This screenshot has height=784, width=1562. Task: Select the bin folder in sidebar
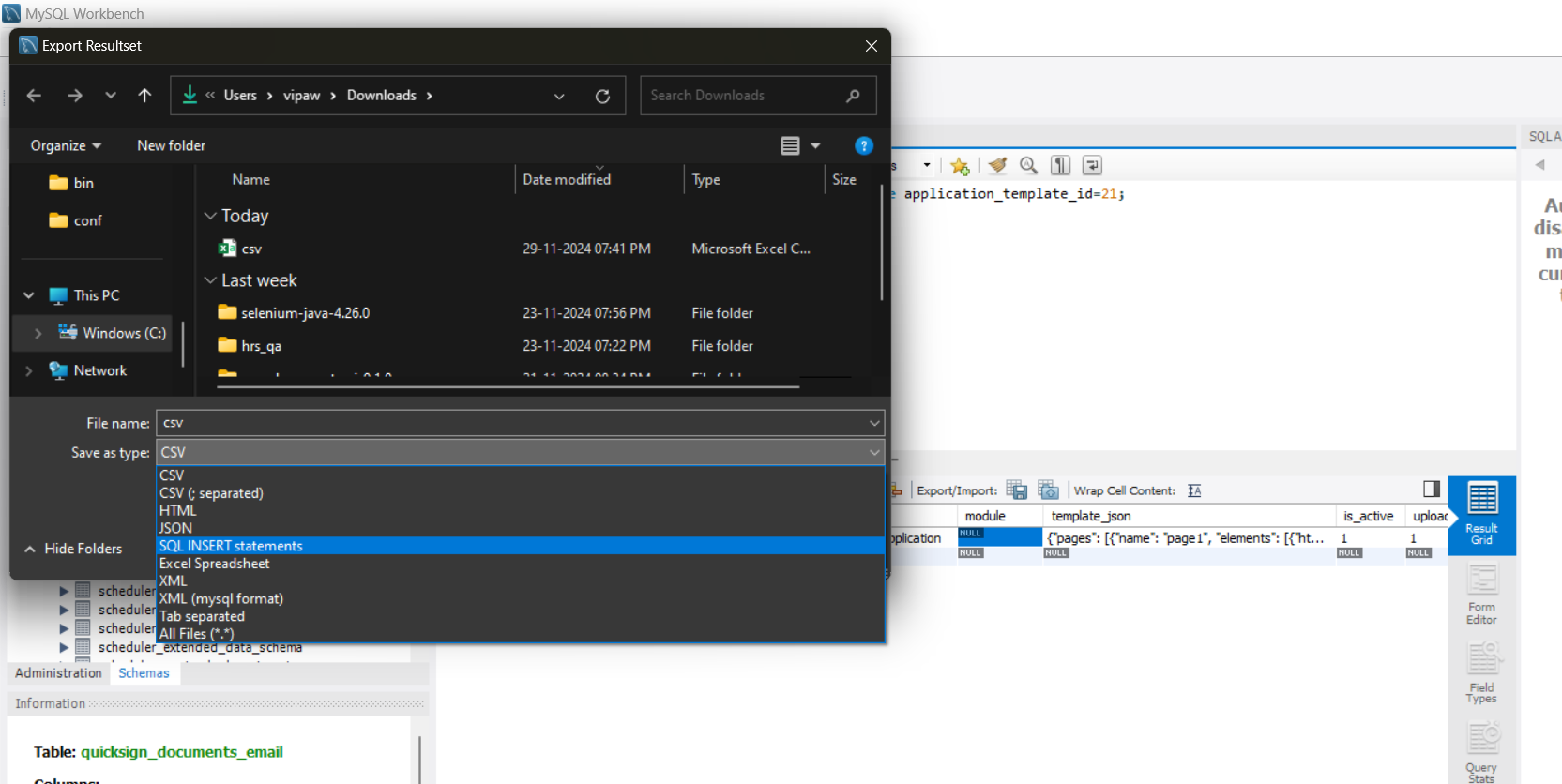71,183
